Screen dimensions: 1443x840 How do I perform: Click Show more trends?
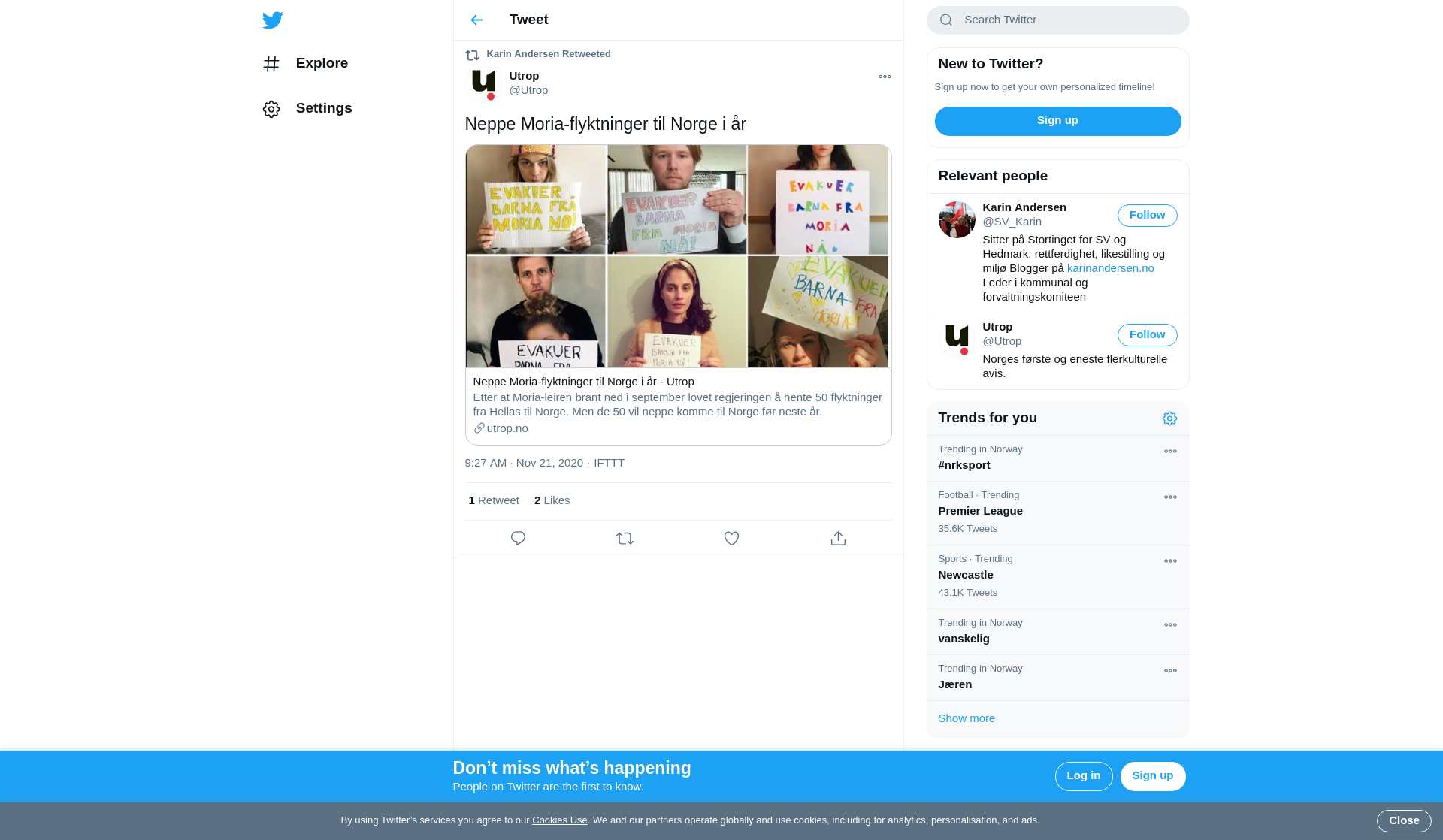point(967,718)
